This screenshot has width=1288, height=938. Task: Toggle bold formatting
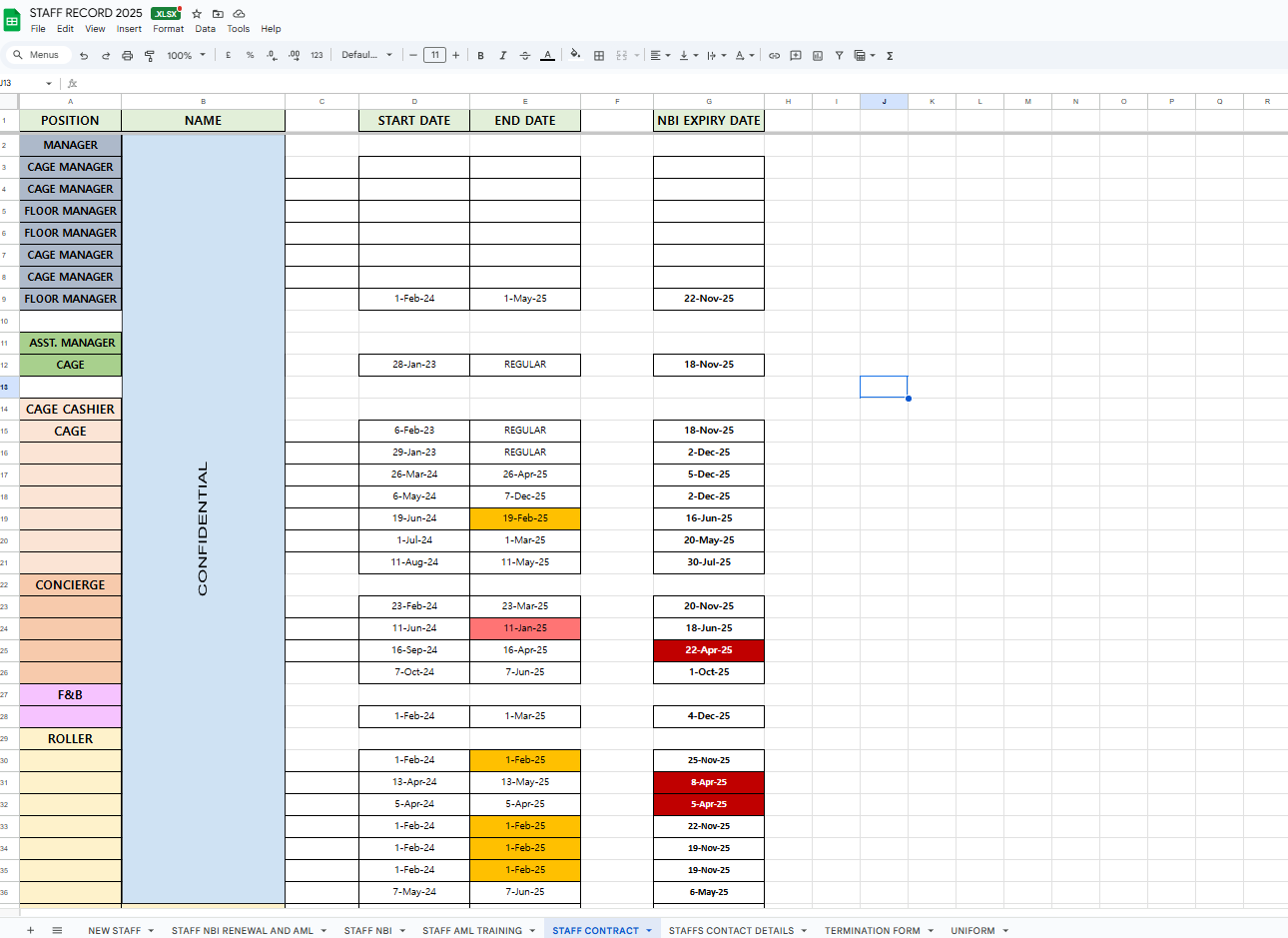pos(480,56)
